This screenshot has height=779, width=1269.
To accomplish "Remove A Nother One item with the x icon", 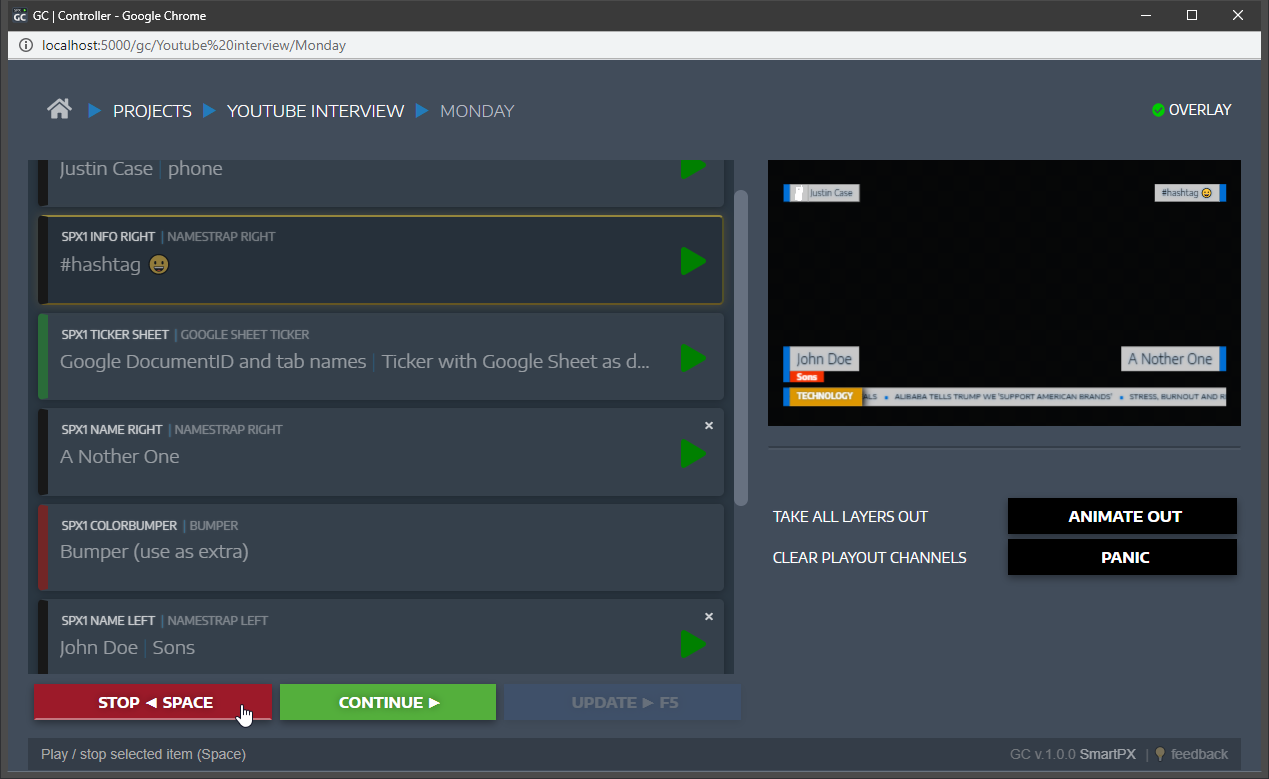I will click(x=709, y=425).
